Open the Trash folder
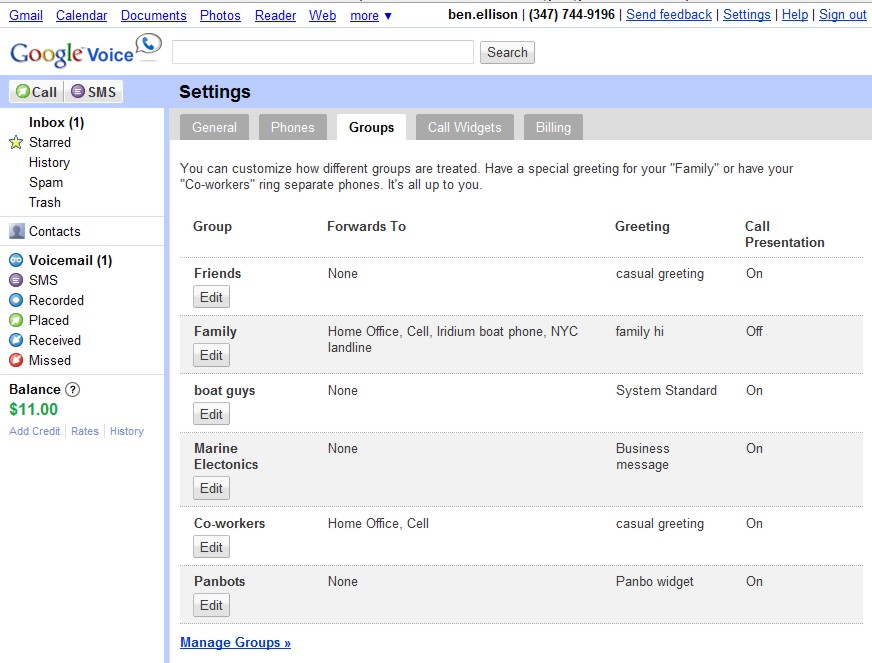Image resolution: width=872 pixels, height=663 pixels. tap(44, 202)
